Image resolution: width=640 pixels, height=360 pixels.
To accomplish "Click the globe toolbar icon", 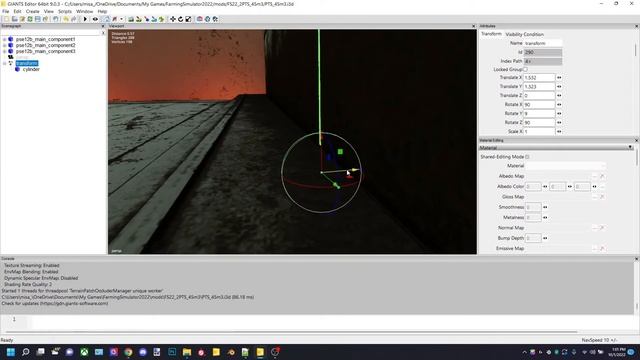I will point(207,19).
